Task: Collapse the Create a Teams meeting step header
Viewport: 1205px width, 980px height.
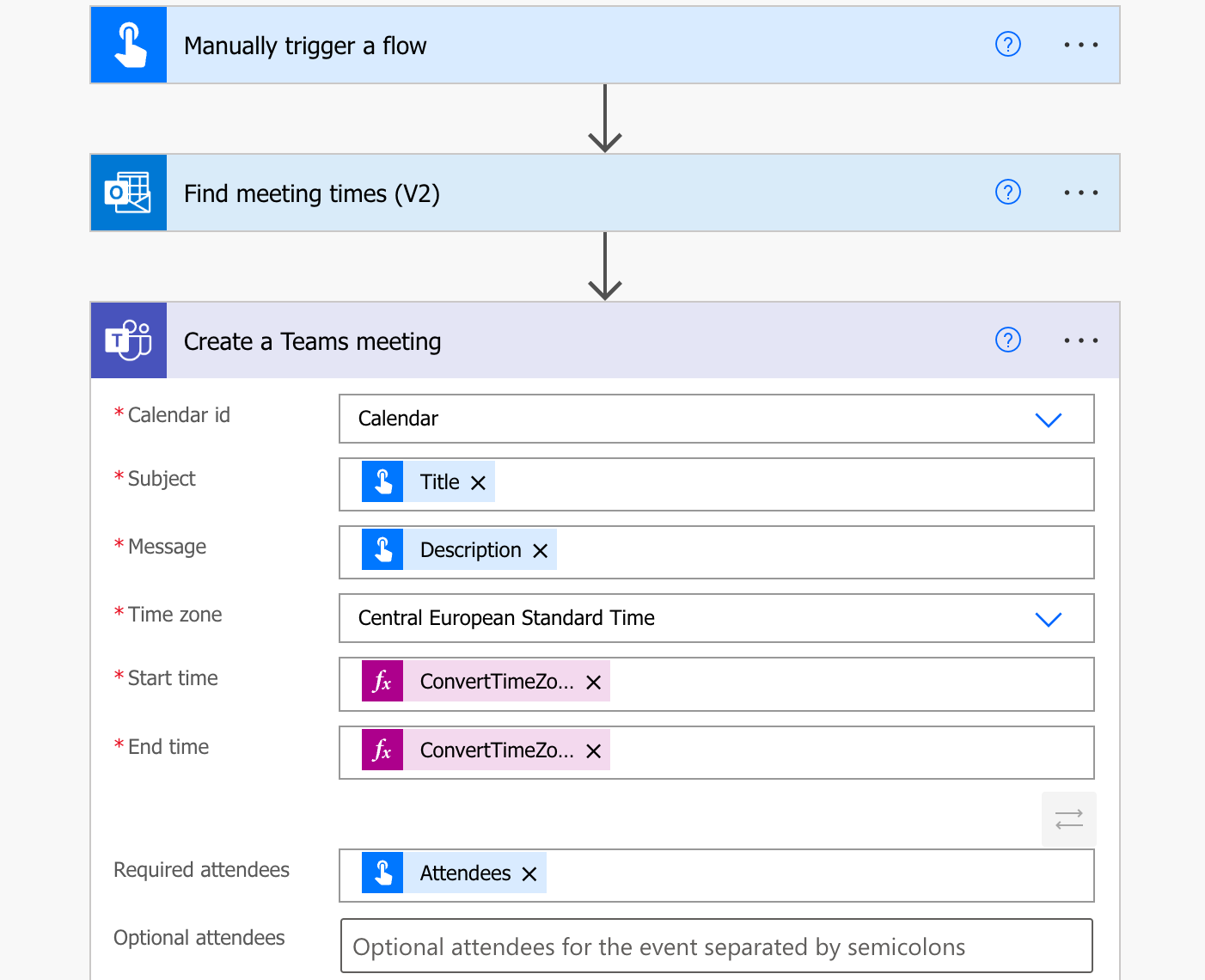Action: pyautogui.click(x=605, y=340)
